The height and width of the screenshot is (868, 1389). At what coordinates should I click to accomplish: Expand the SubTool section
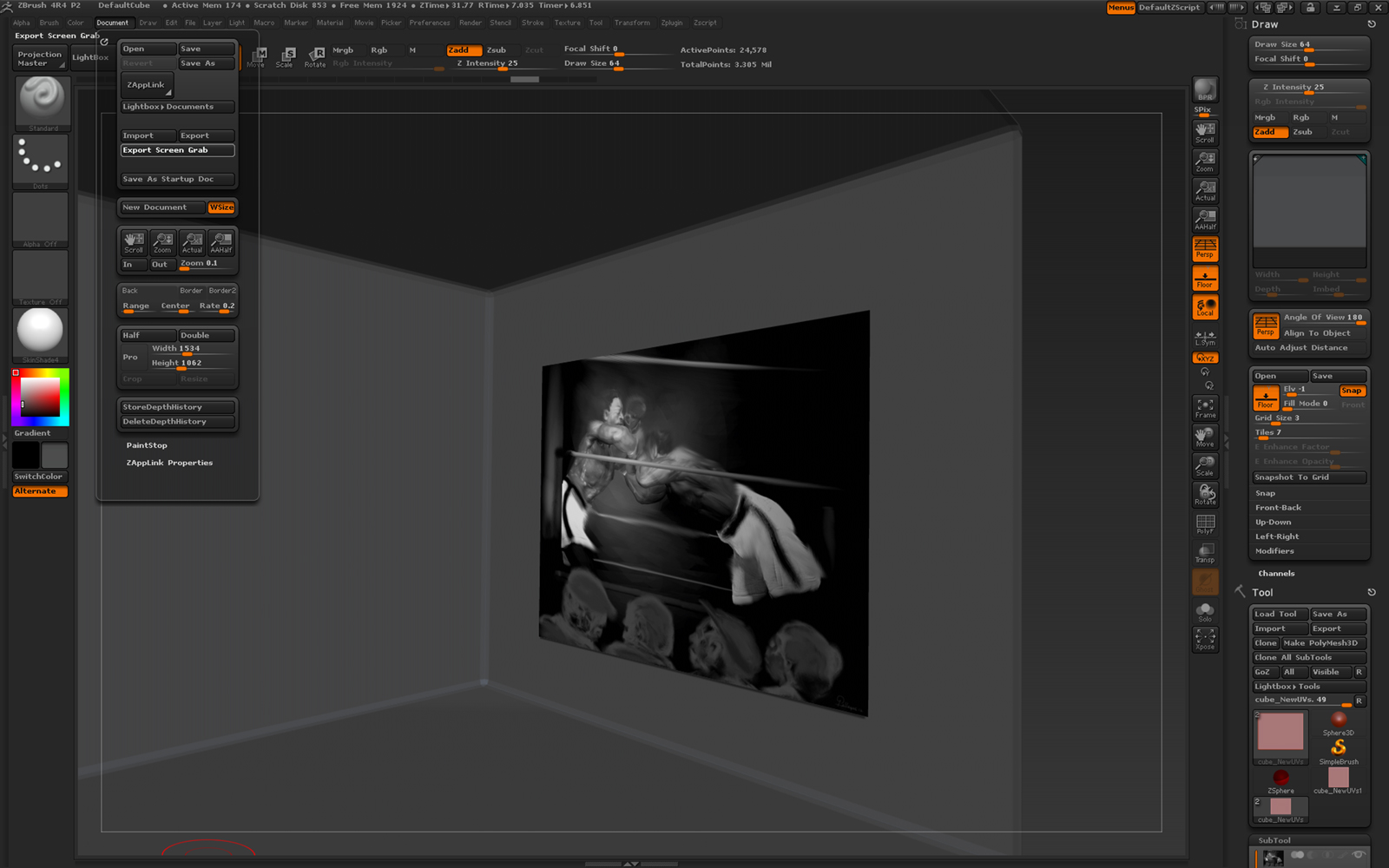pyautogui.click(x=1274, y=840)
